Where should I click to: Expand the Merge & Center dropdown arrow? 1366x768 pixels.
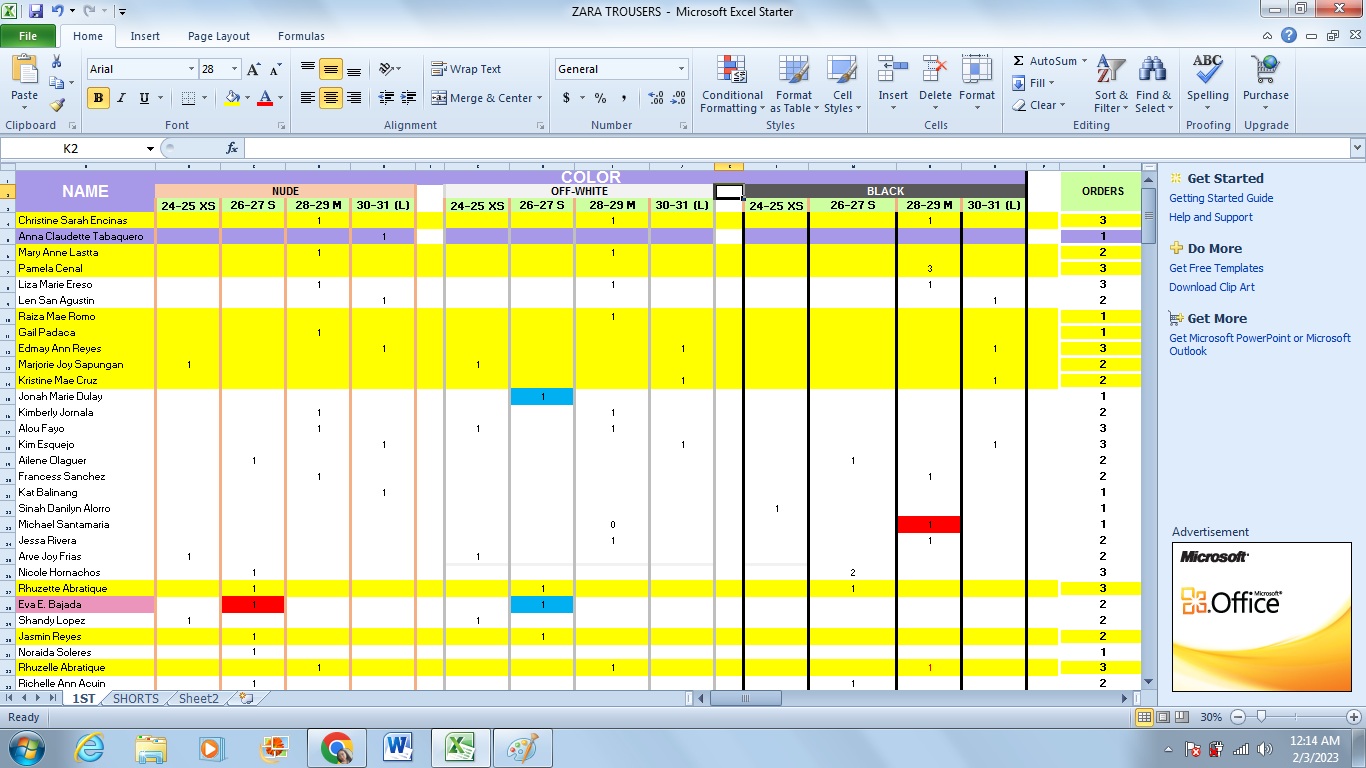[539, 98]
